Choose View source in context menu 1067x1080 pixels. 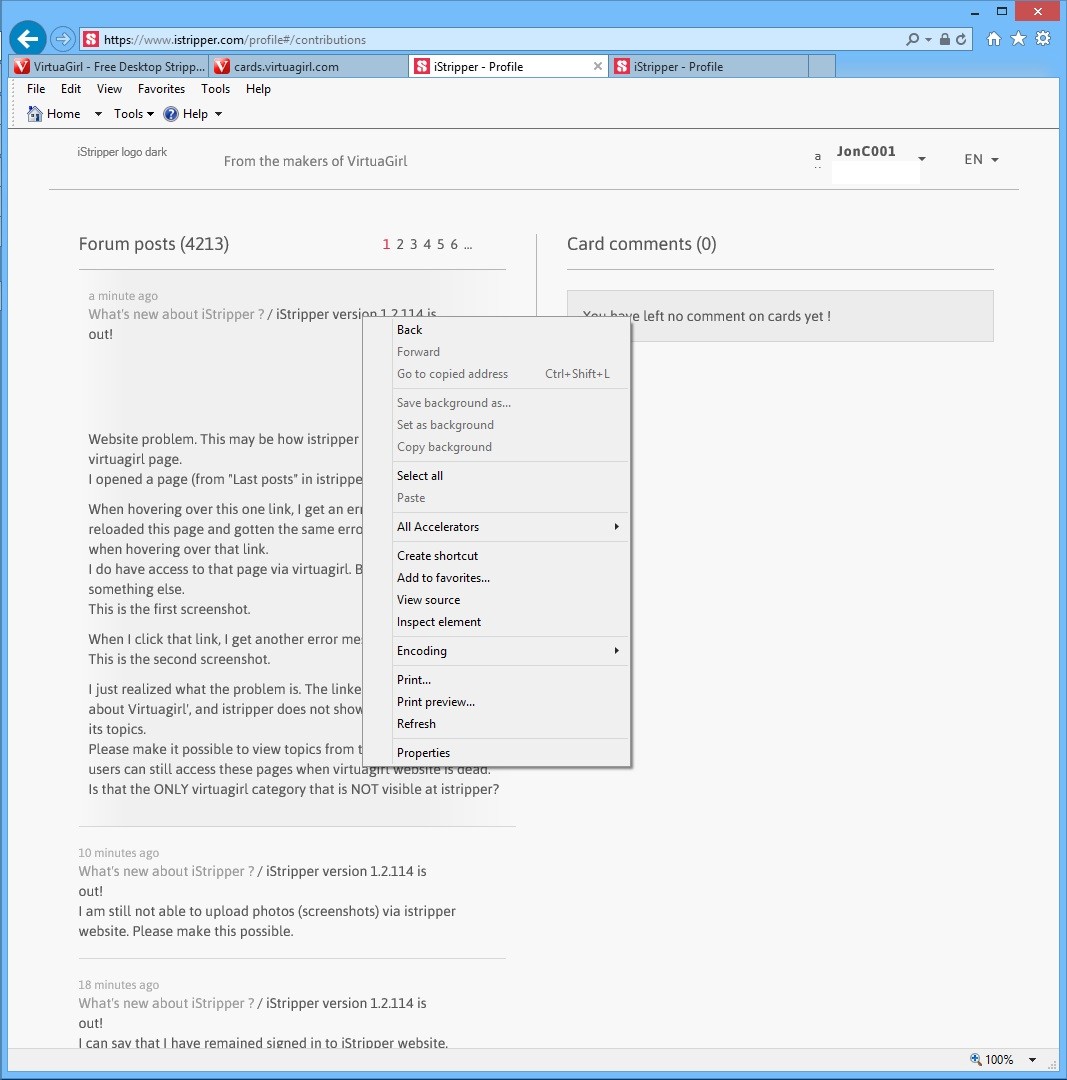point(510,600)
